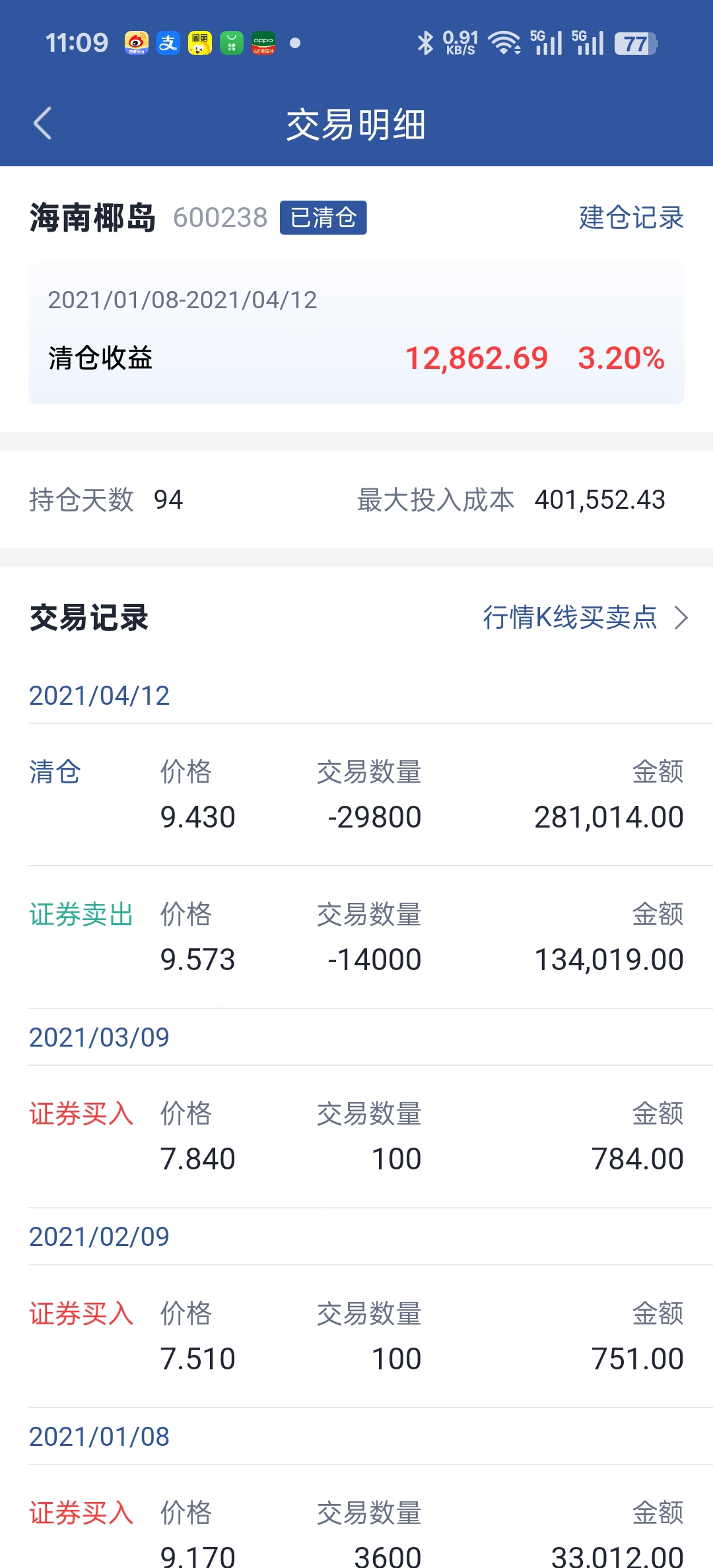Open 行情K线买卖点 chart link
Screen dimensions: 713x1568
click(x=570, y=618)
